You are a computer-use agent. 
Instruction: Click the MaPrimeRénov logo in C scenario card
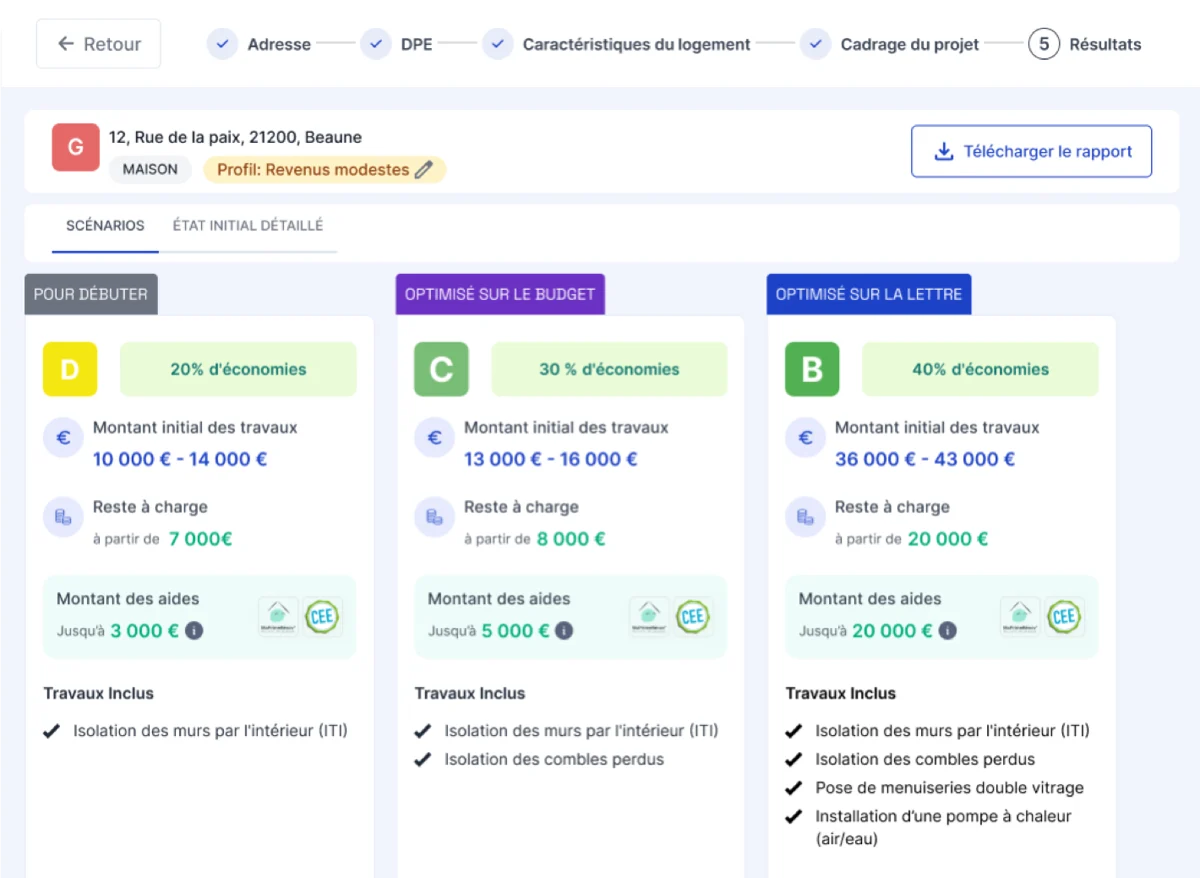tap(649, 617)
